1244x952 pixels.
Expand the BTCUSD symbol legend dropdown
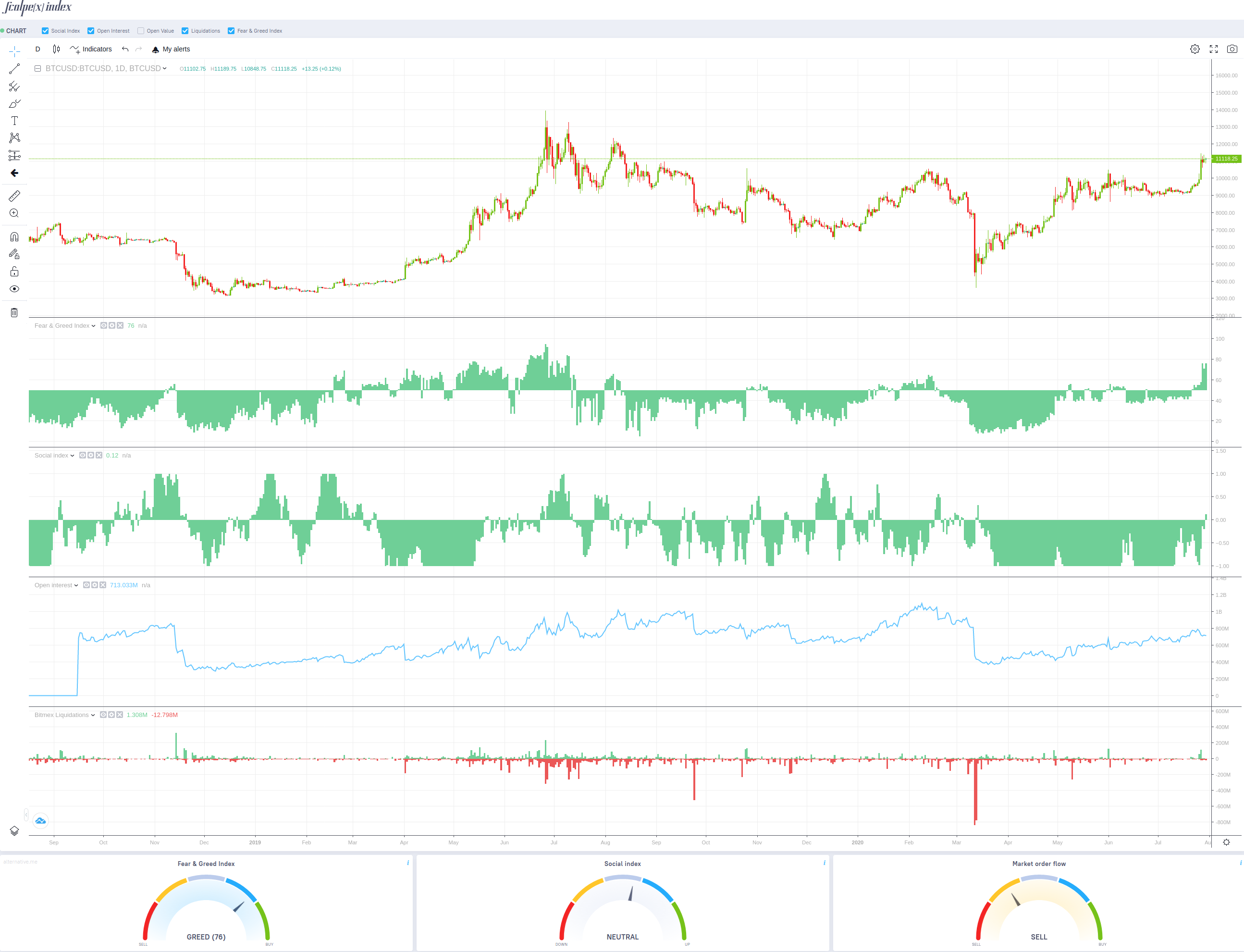click(165, 69)
